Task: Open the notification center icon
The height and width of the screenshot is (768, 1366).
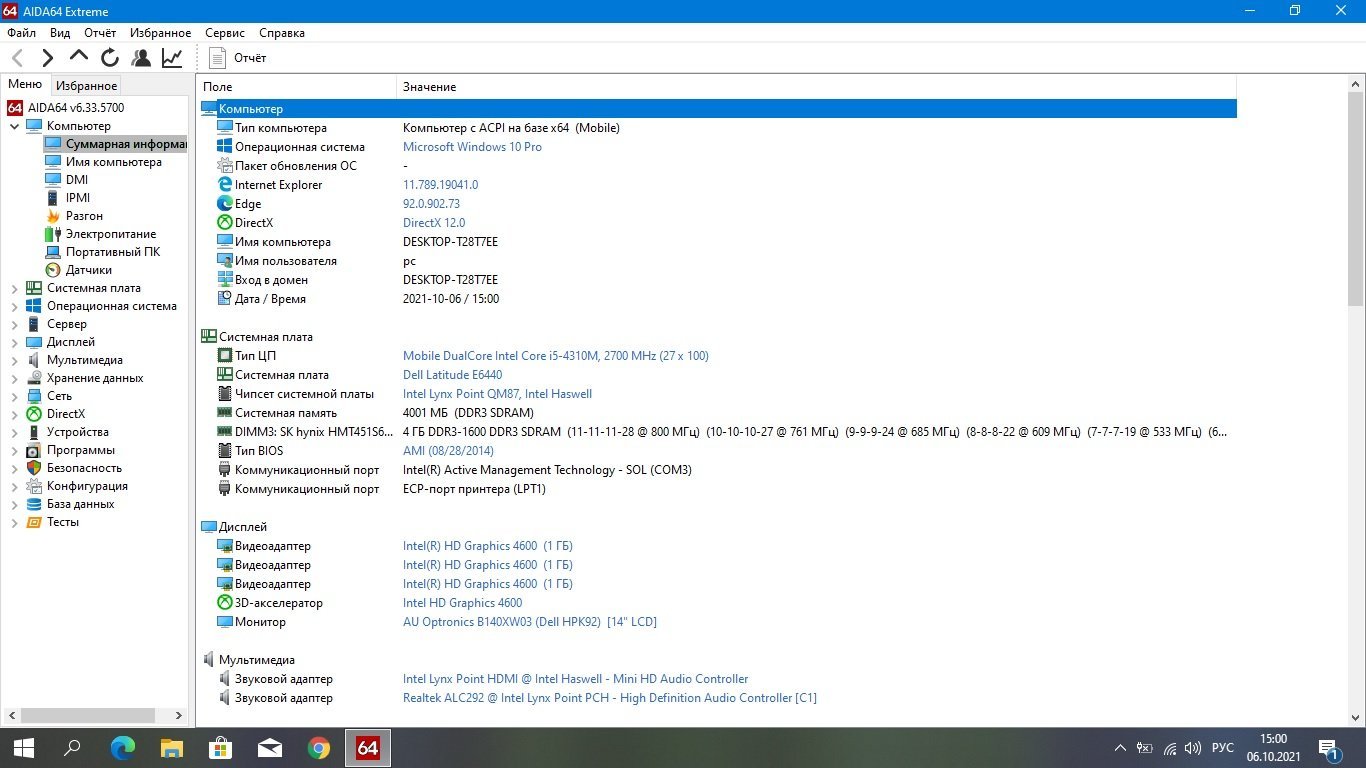Action: (1330, 748)
